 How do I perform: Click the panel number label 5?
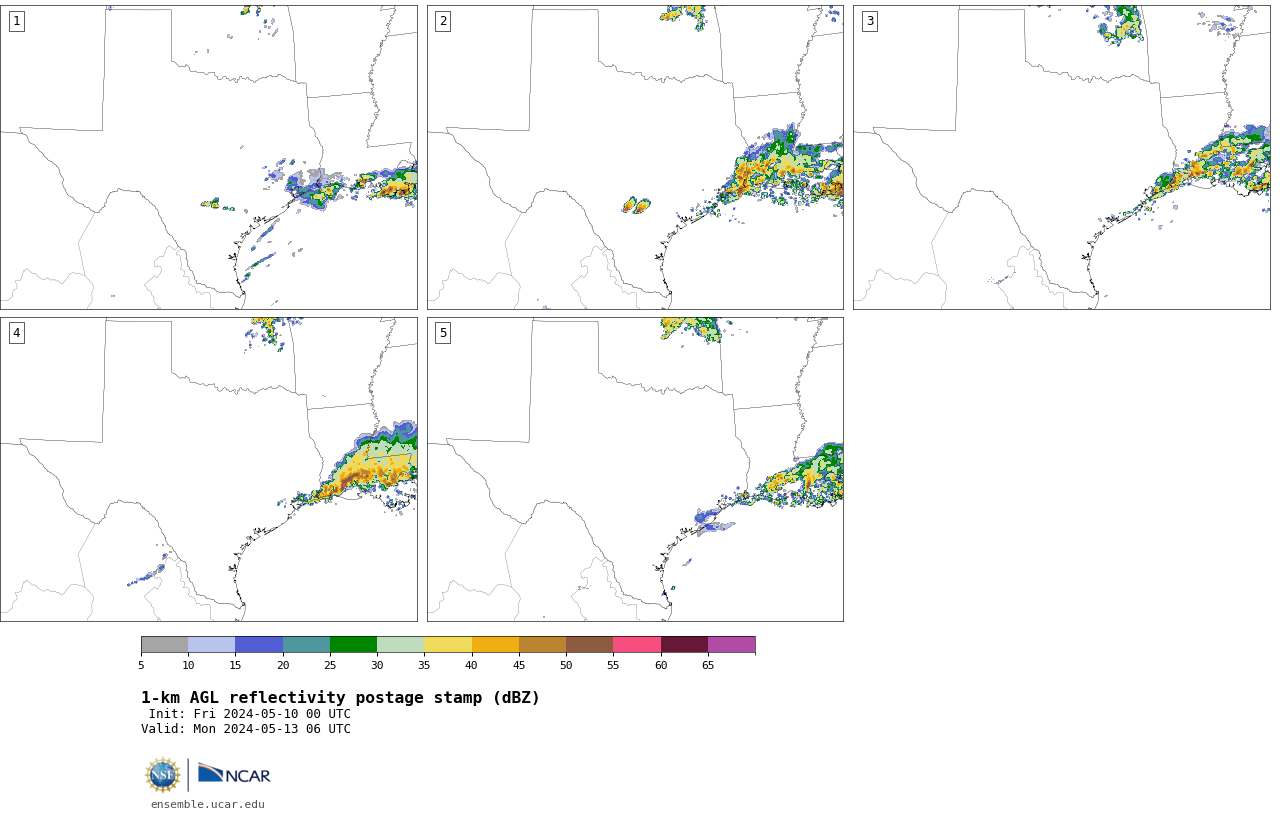click(x=443, y=333)
